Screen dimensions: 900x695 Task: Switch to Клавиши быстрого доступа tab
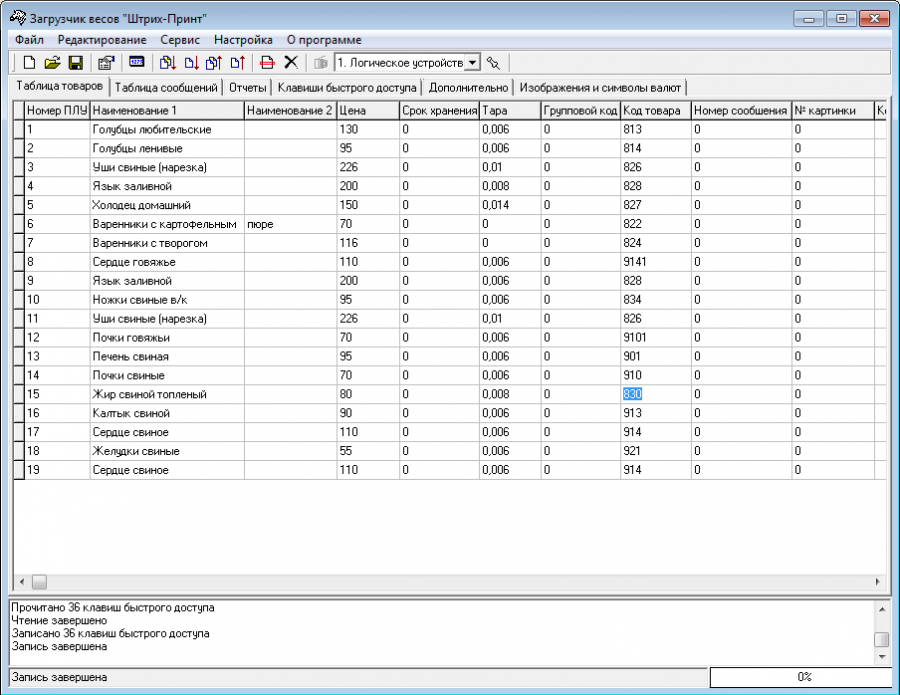[347, 88]
